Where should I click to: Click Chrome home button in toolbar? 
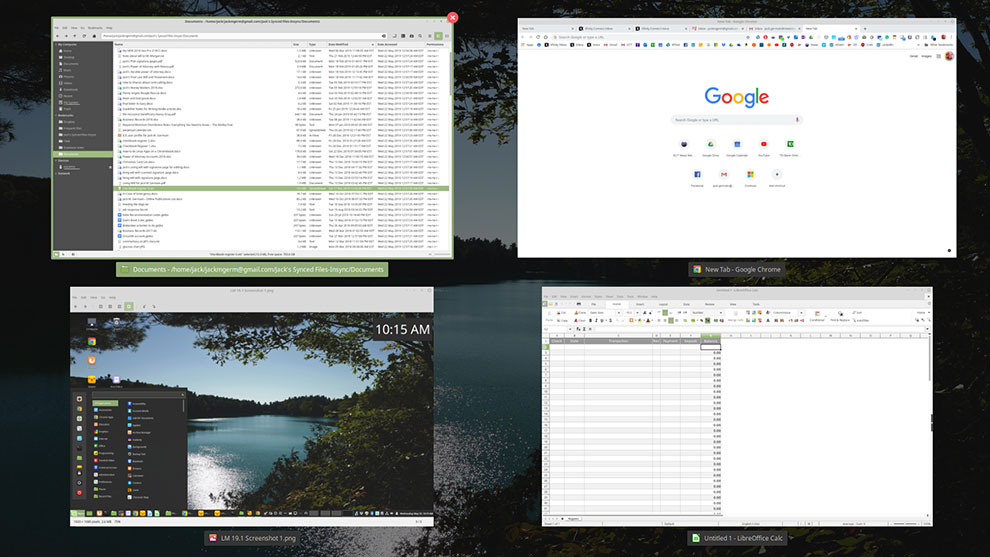pyautogui.click(x=546, y=37)
